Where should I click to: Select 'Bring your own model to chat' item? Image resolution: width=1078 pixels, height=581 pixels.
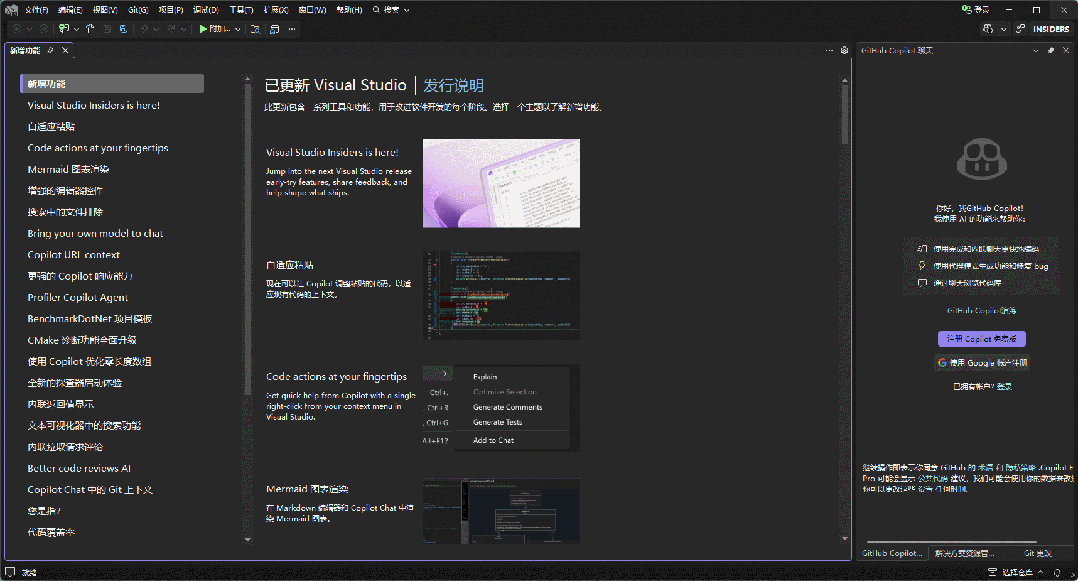95,233
